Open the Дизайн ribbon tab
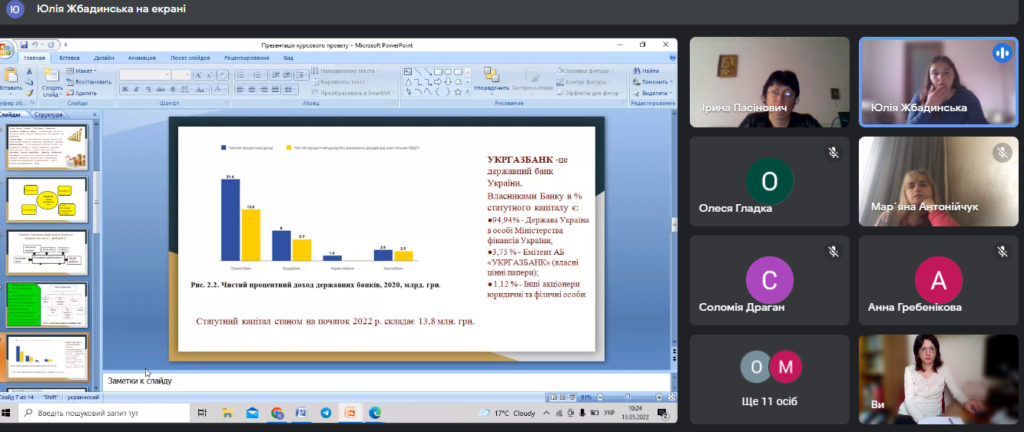 tap(104, 58)
